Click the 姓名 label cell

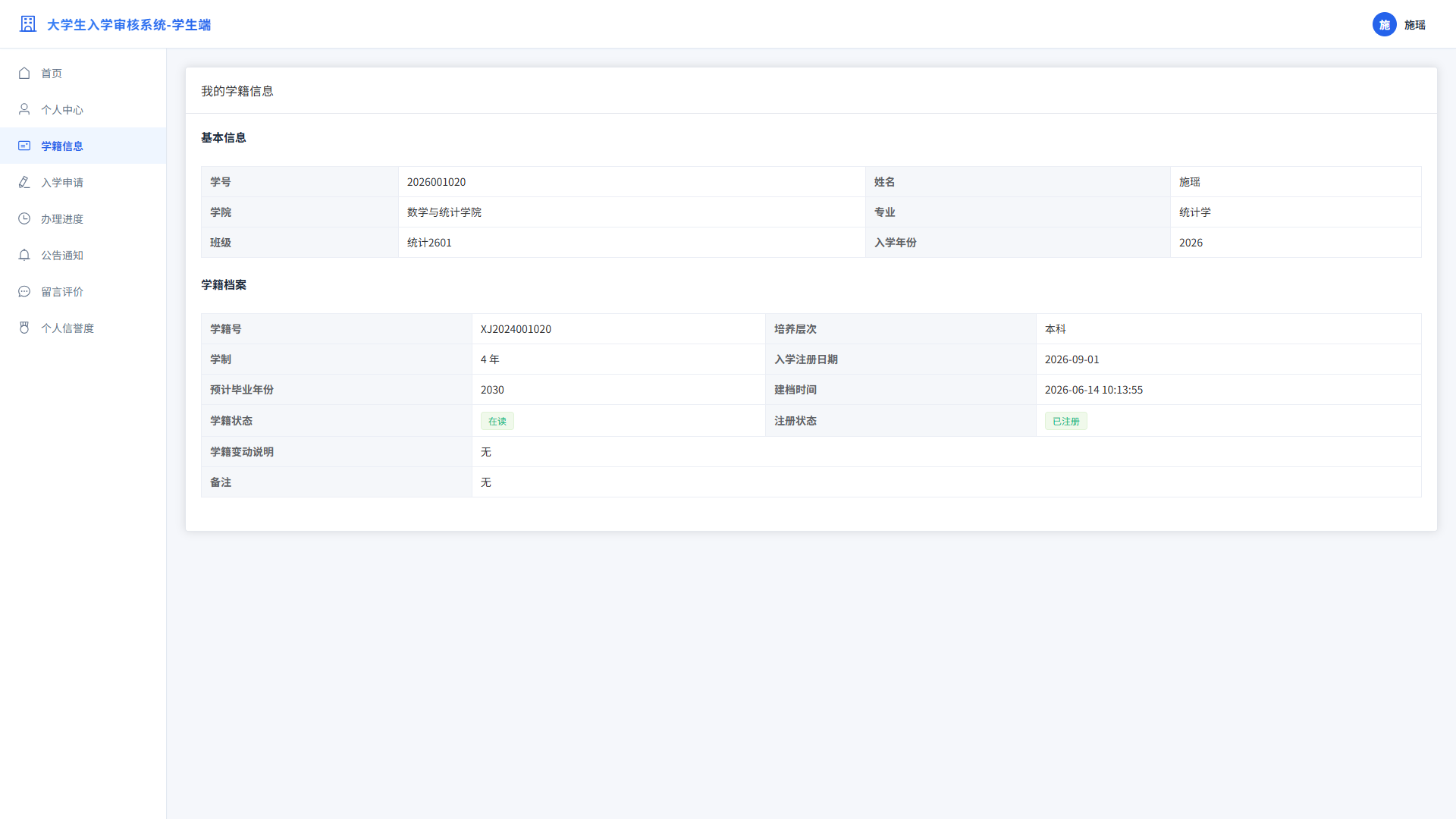coord(1018,182)
